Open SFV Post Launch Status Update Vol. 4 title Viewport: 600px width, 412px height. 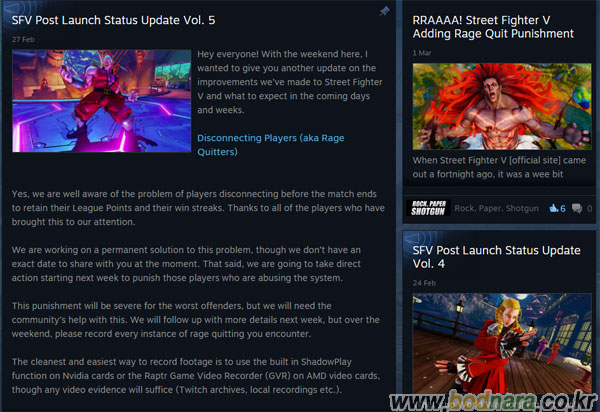tap(496, 257)
